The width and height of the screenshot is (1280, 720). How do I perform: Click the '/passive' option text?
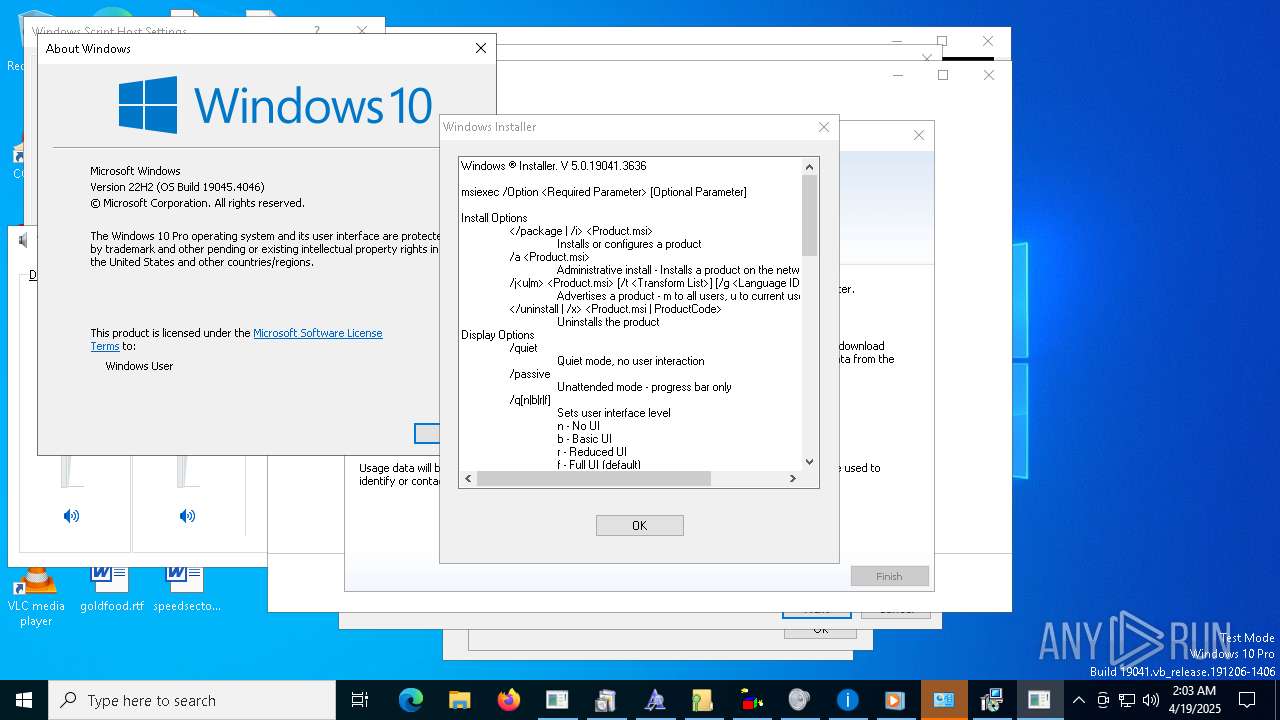pos(530,374)
